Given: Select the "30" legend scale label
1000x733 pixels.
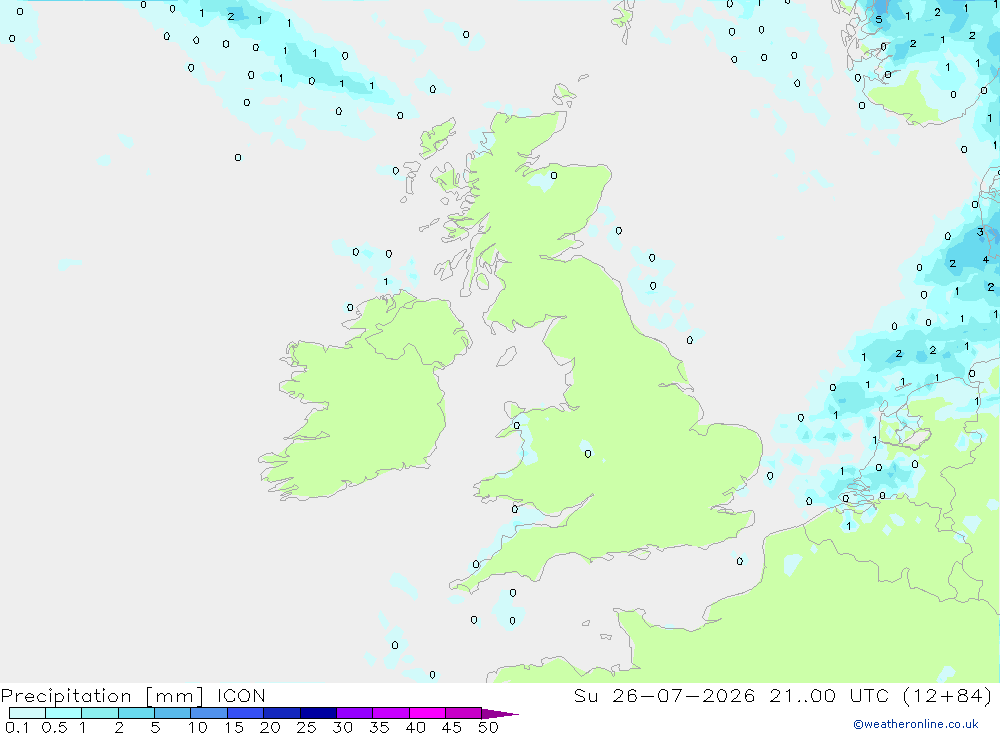Looking at the screenshot, I should pos(343,727).
